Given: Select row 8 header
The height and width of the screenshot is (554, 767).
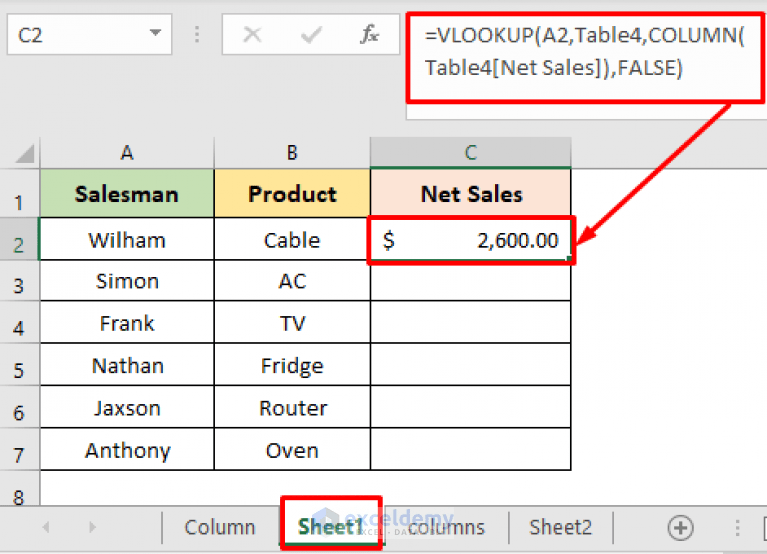Looking at the screenshot, I should coord(19,489).
